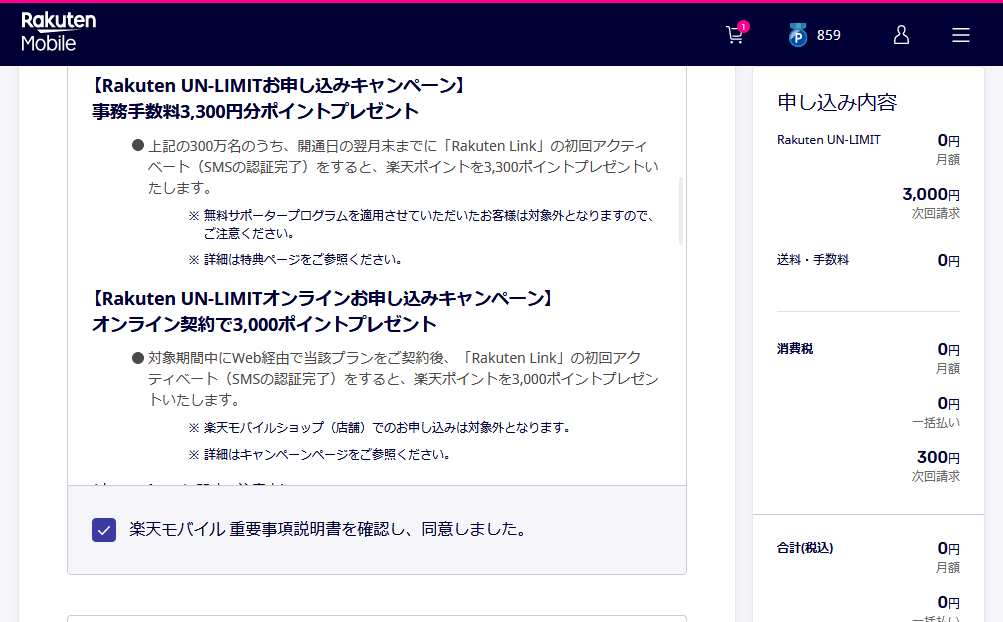Open the user account icon

click(901, 35)
